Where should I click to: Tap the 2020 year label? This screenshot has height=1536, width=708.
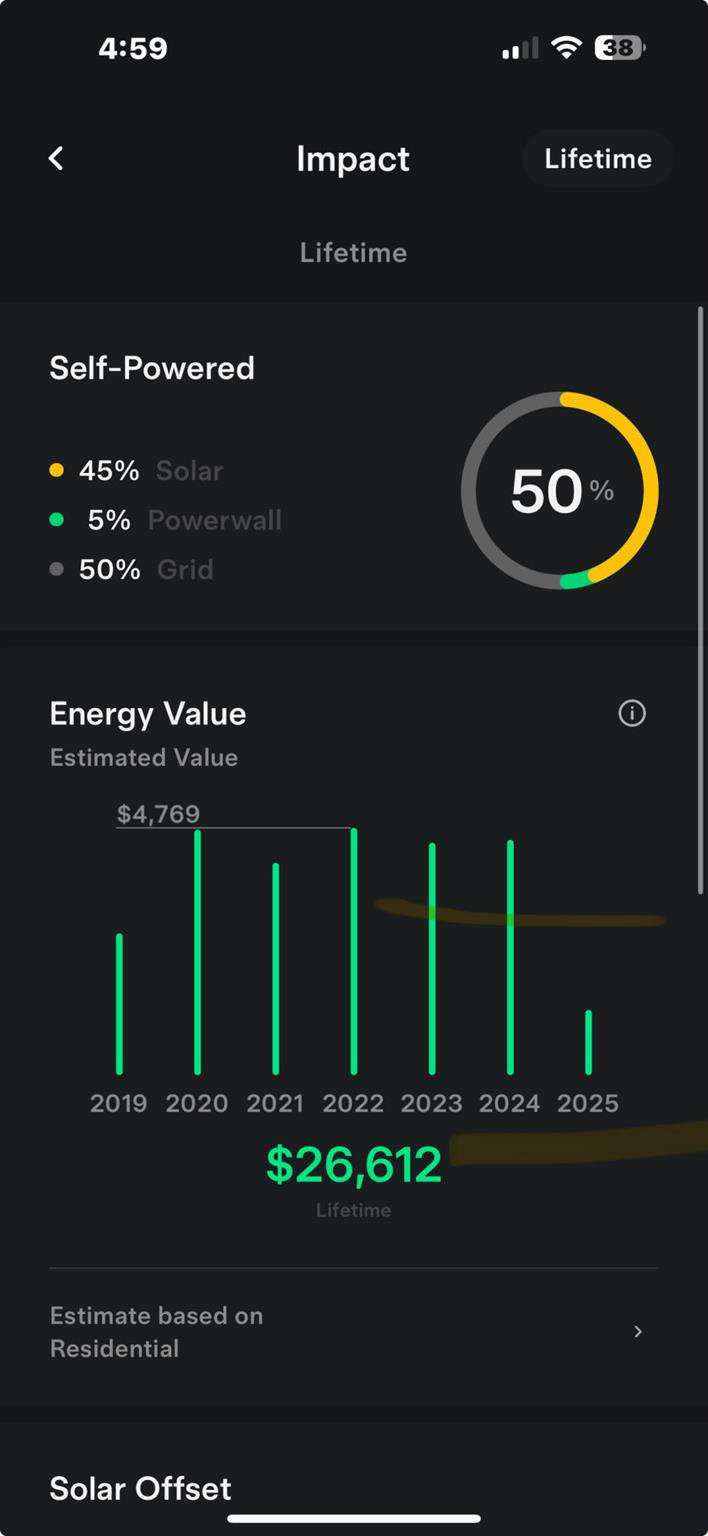pos(197,1103)
